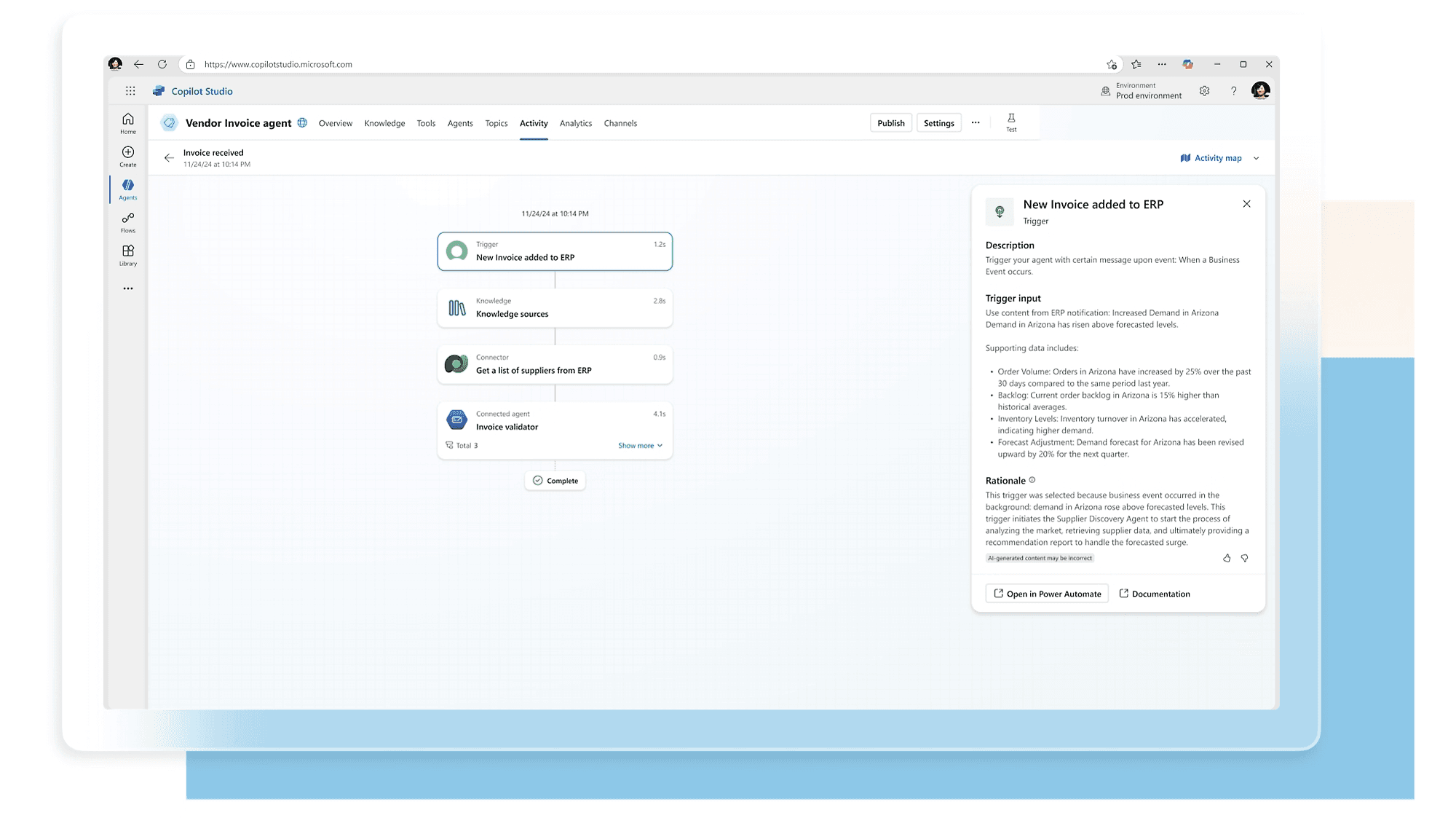Click the Publish button
Viewport: 1456px width, 818px height.
pyautogui.click(x=890, y=123)
